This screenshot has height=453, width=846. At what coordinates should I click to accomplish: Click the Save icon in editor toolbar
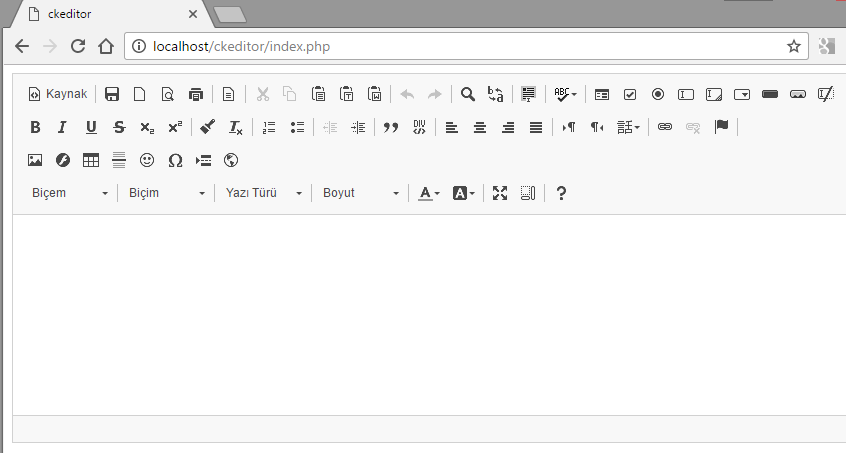point(112,94)
